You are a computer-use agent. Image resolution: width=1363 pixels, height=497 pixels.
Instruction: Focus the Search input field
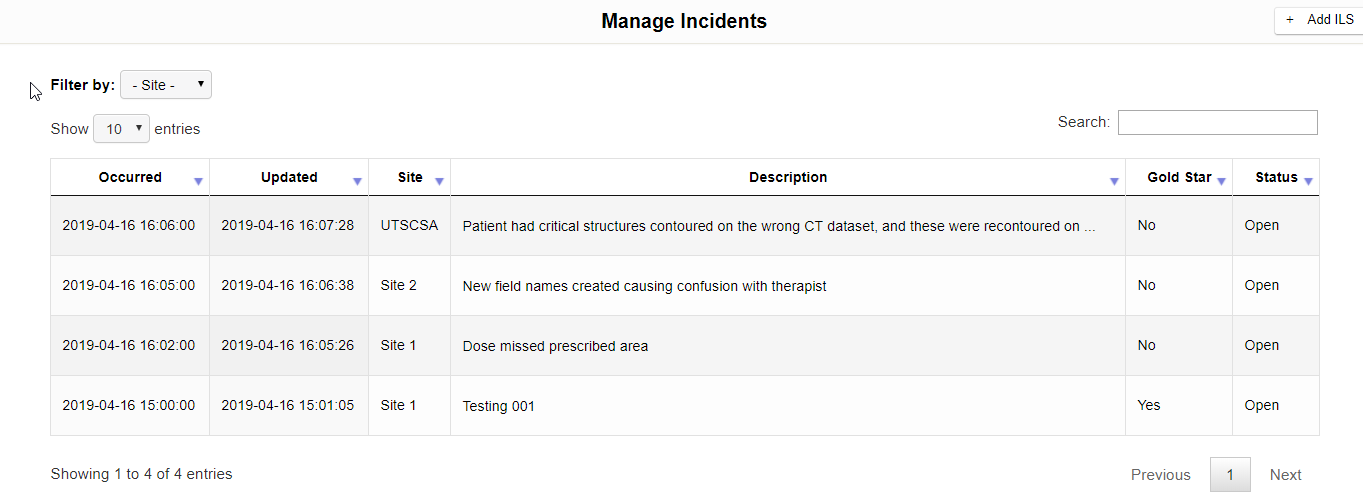[1217, 122]
